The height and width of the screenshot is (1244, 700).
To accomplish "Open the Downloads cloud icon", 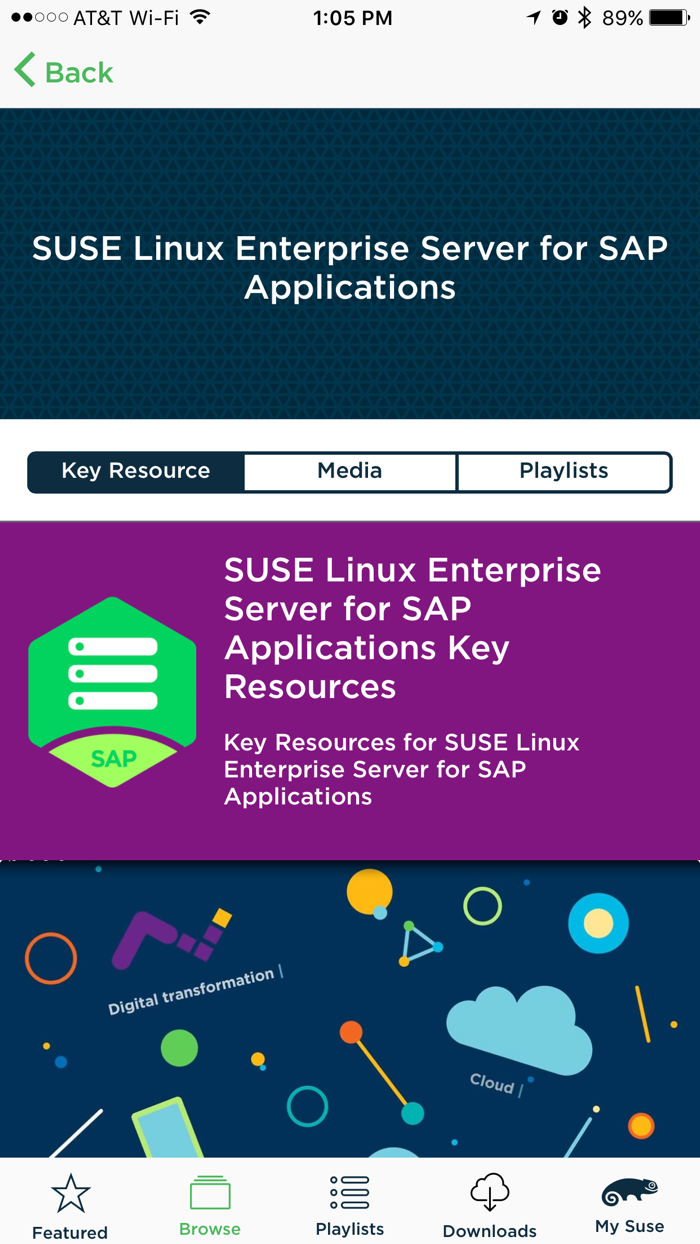I will pos(490,1192).
